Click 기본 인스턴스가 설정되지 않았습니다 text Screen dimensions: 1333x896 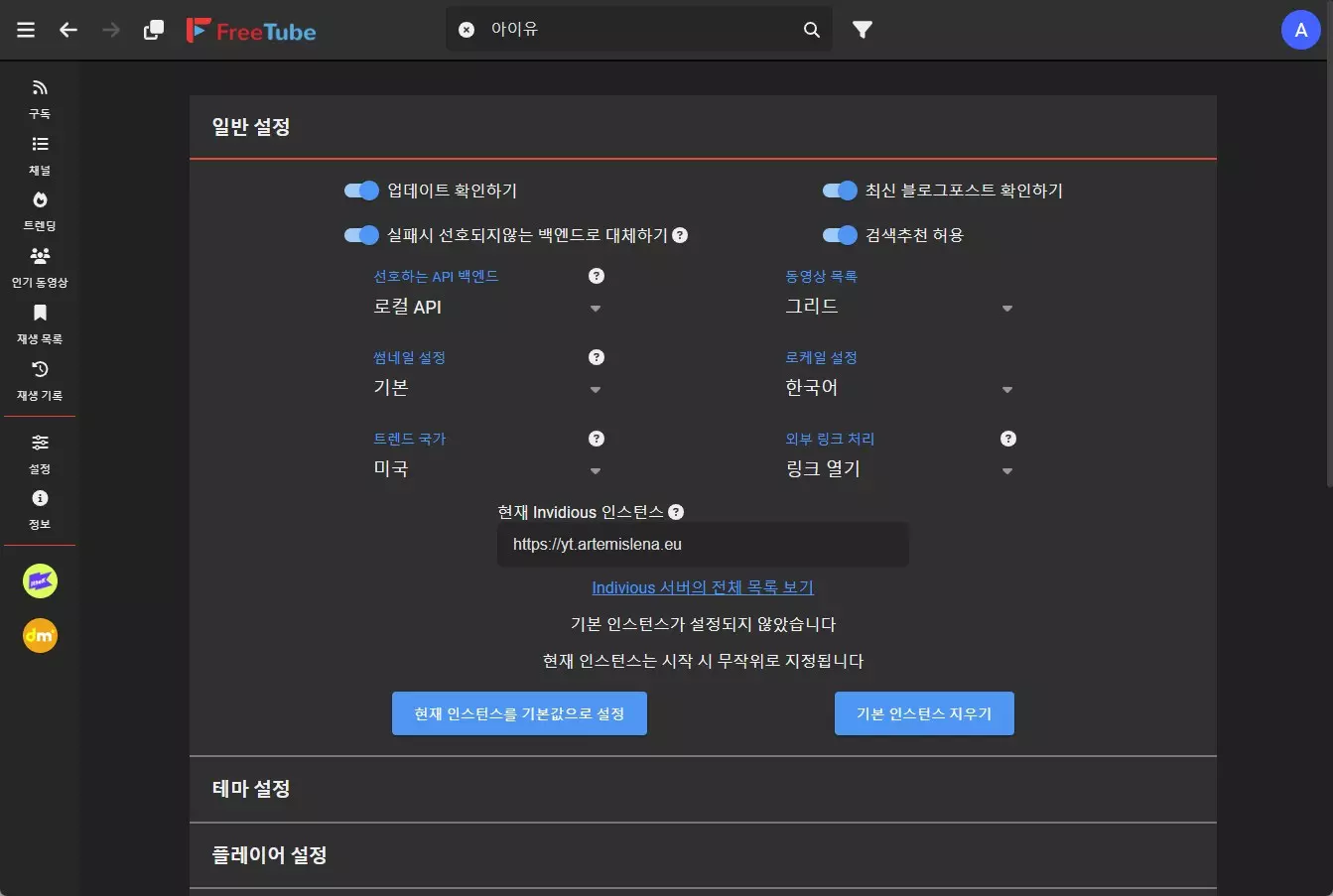[x=703, y=624]
